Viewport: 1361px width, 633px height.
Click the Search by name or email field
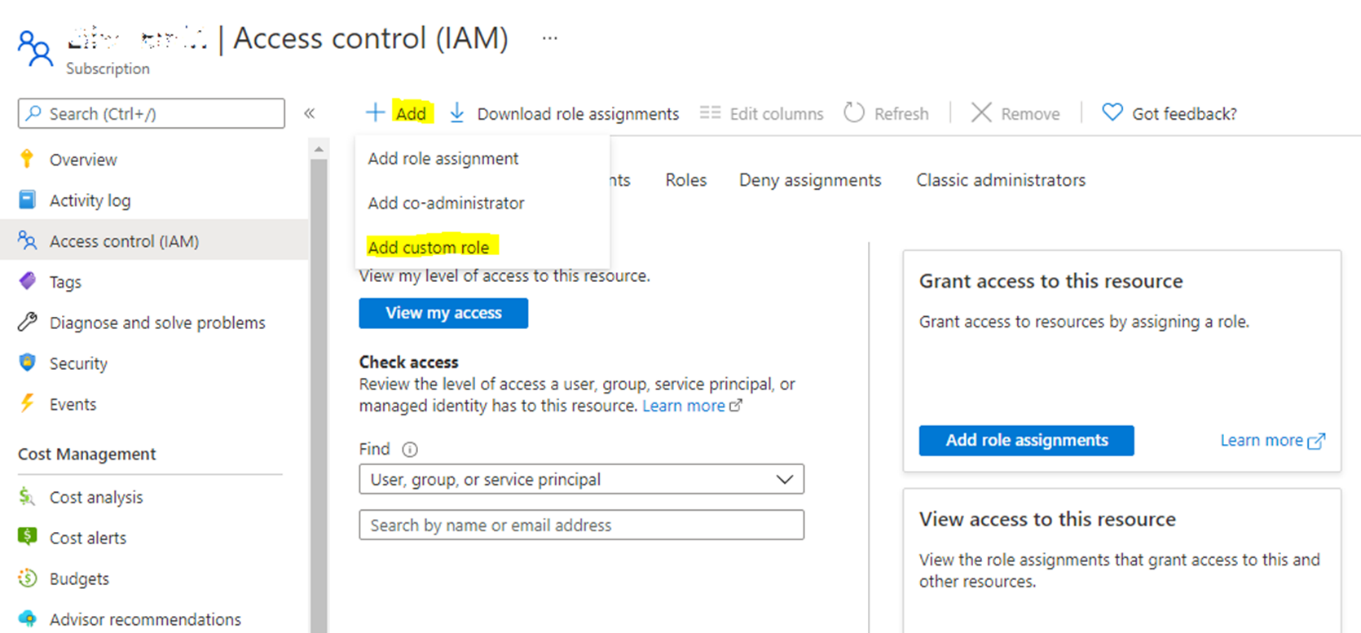click(581, 525)
